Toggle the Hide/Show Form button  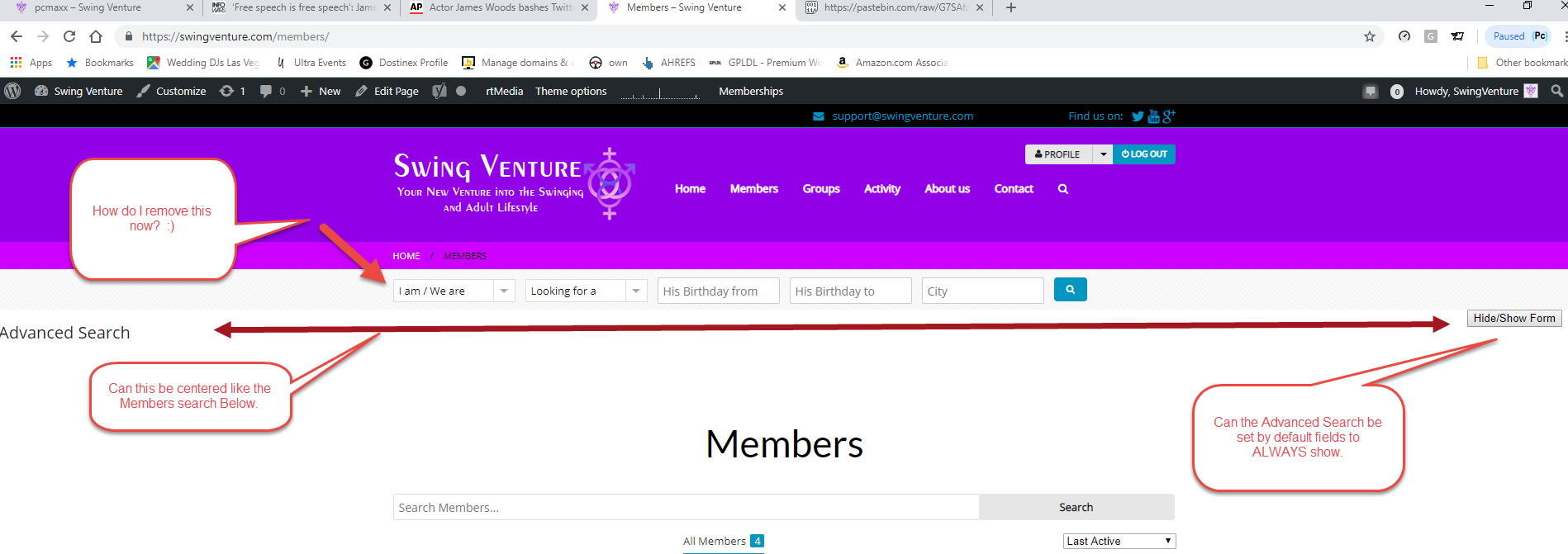pos(1513,318)
